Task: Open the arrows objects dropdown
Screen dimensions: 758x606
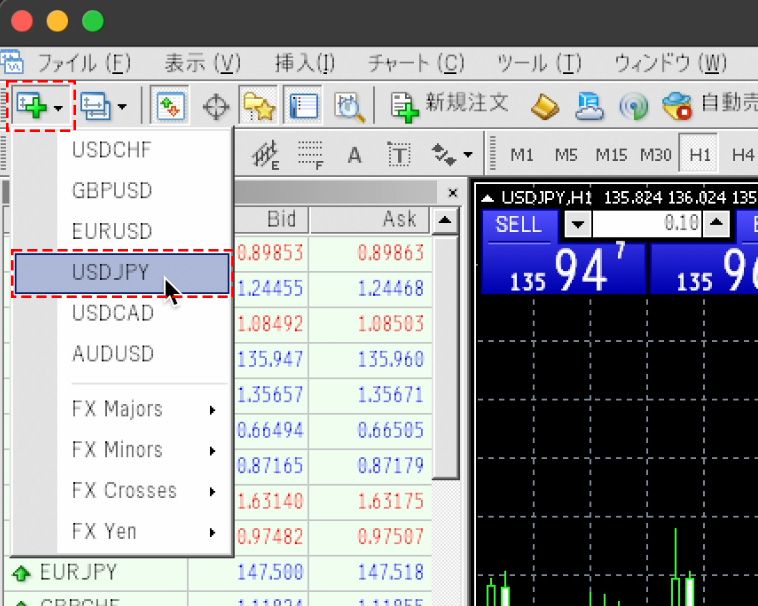Action: tap(452, 155)
